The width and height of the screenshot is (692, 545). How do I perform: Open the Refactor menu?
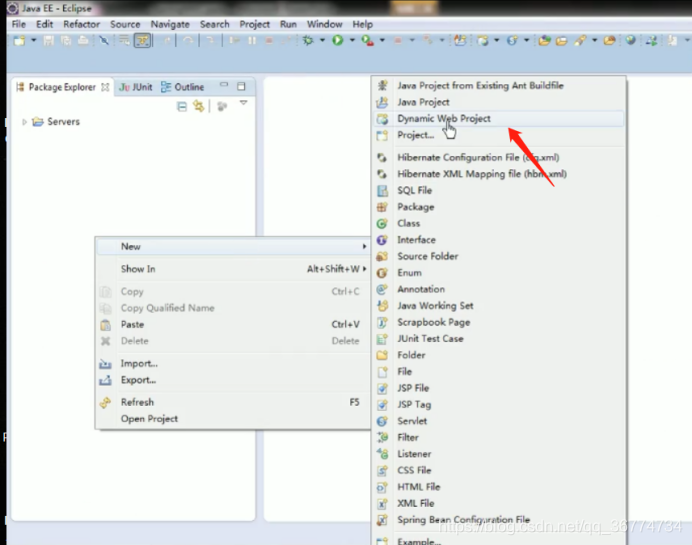tap(82, 24)
